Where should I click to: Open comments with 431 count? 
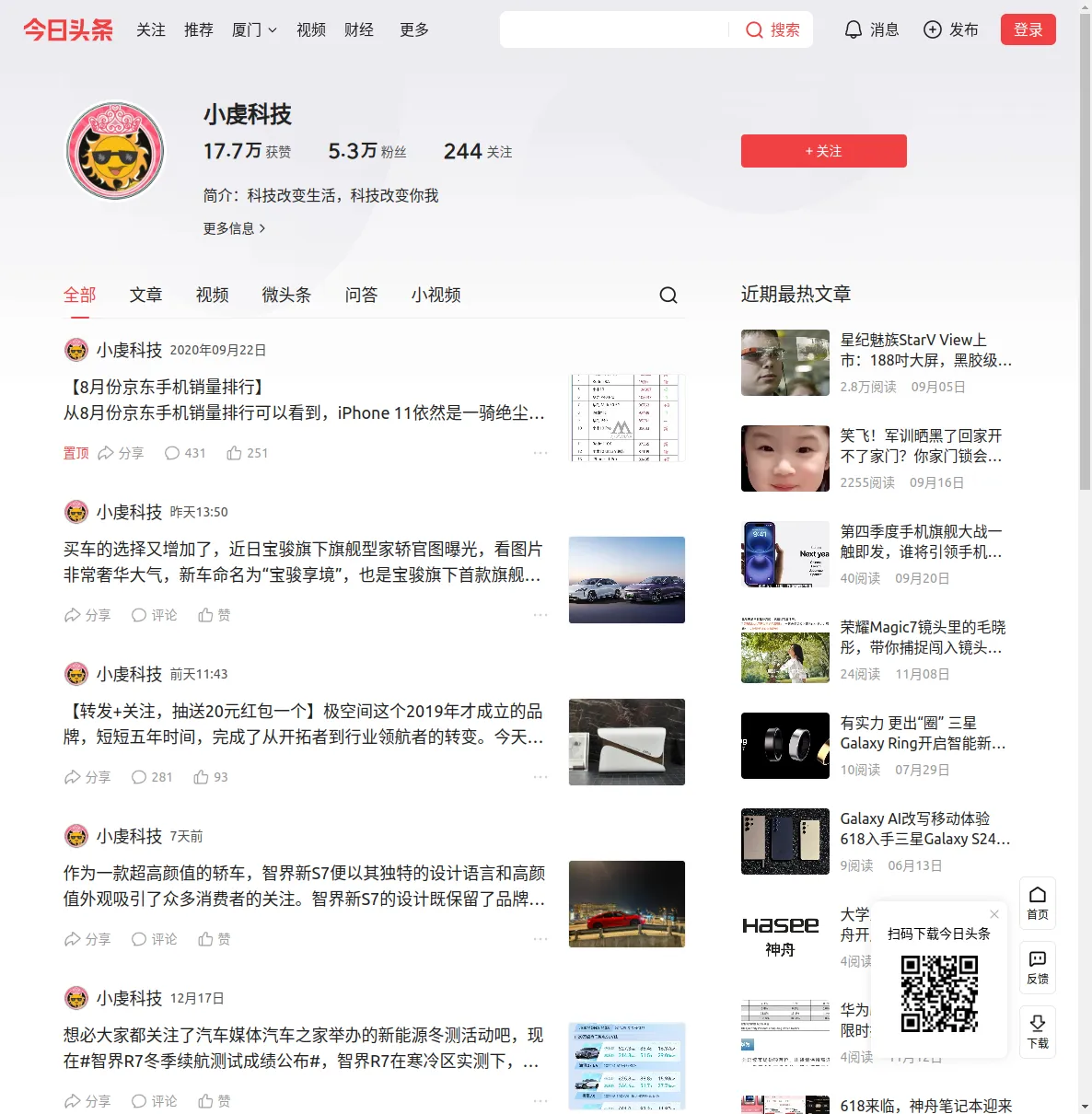(x=184, y=453)
